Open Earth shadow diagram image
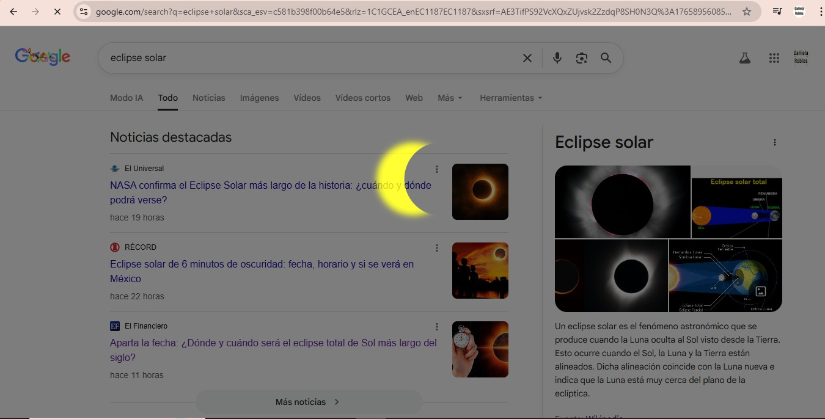The image size is (825, 419). [725, 276]
